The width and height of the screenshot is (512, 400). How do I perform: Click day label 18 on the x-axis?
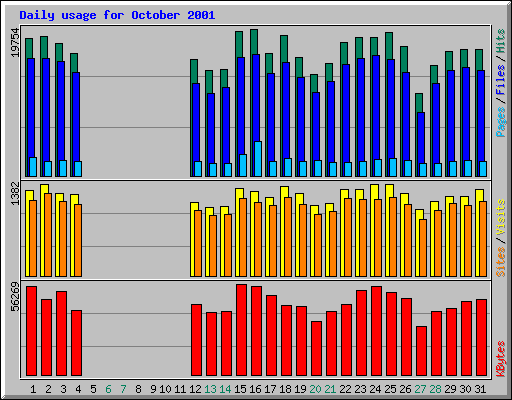click(x=285, y=389)
